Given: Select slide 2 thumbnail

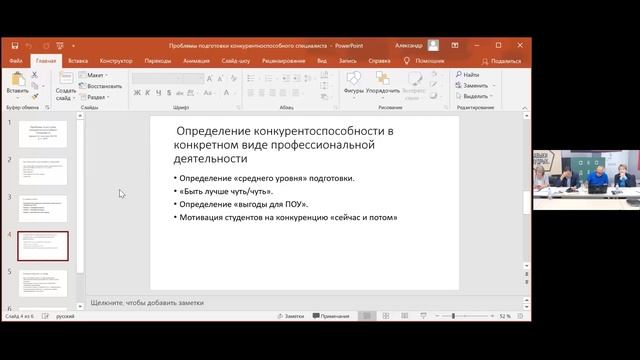Looking at the screenshot, I should pyautogui.click(x=43, y=171).
